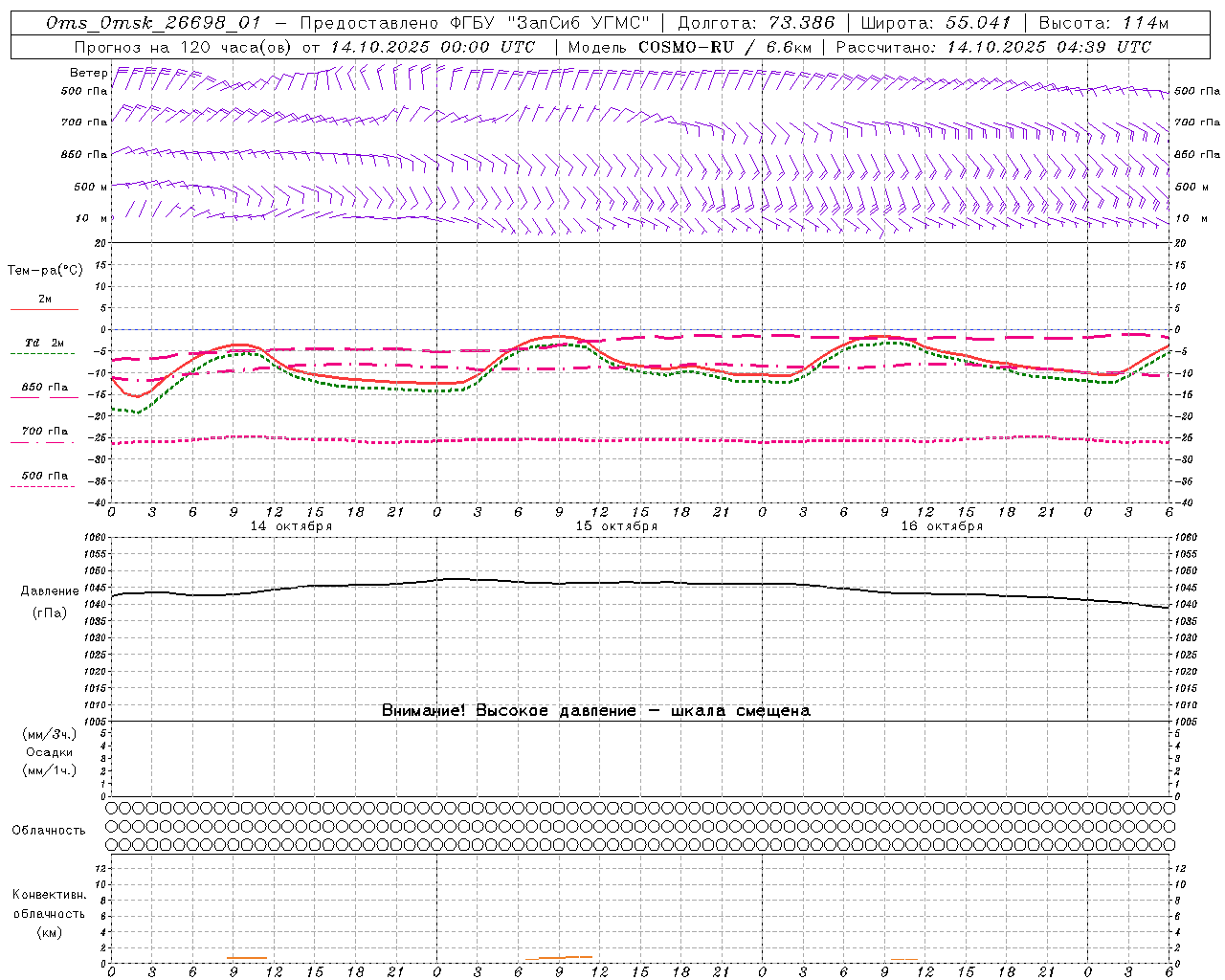1225x980 pixels.
Task: Click the 16 октября date label
Action: [x=942, y=526]
